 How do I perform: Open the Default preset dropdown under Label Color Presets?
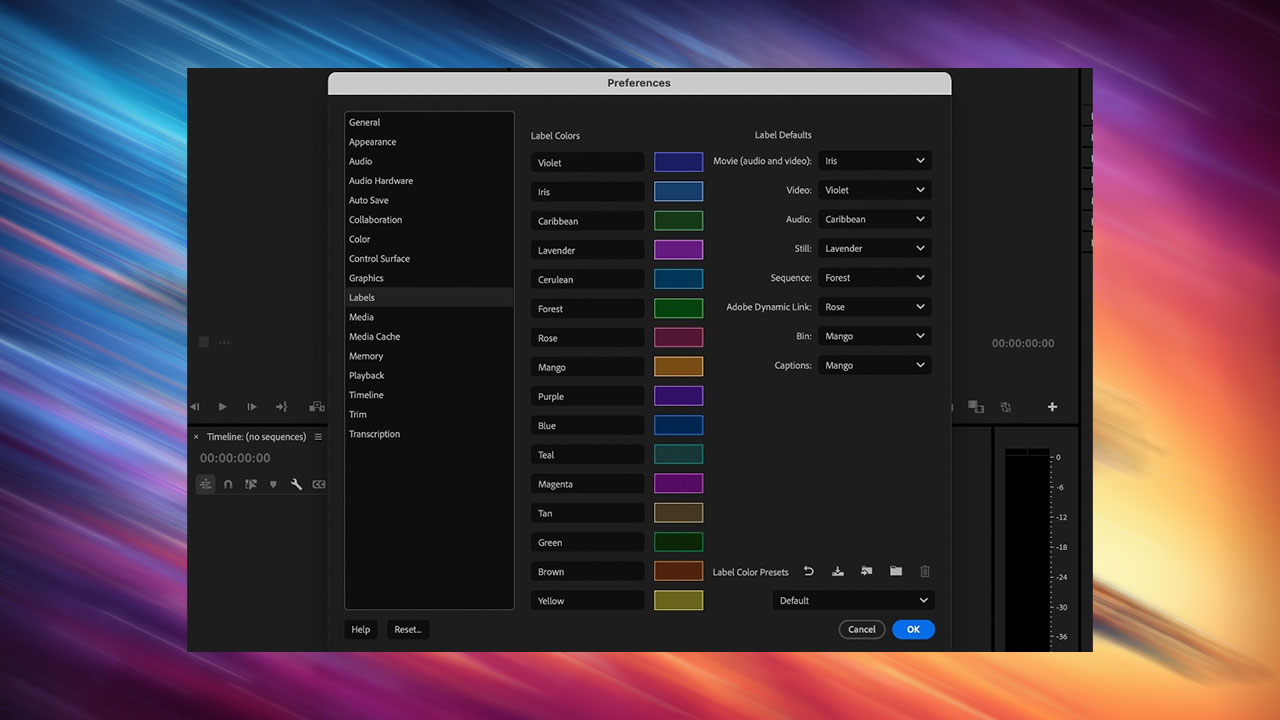(x=853, y=600)
